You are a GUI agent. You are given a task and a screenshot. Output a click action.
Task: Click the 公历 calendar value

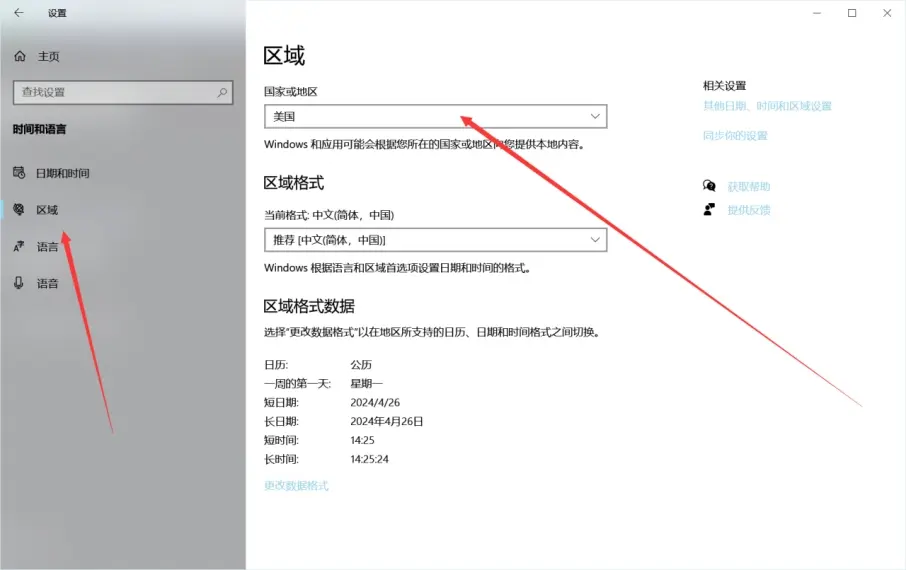pyautogui.click(x=361, y=365)
